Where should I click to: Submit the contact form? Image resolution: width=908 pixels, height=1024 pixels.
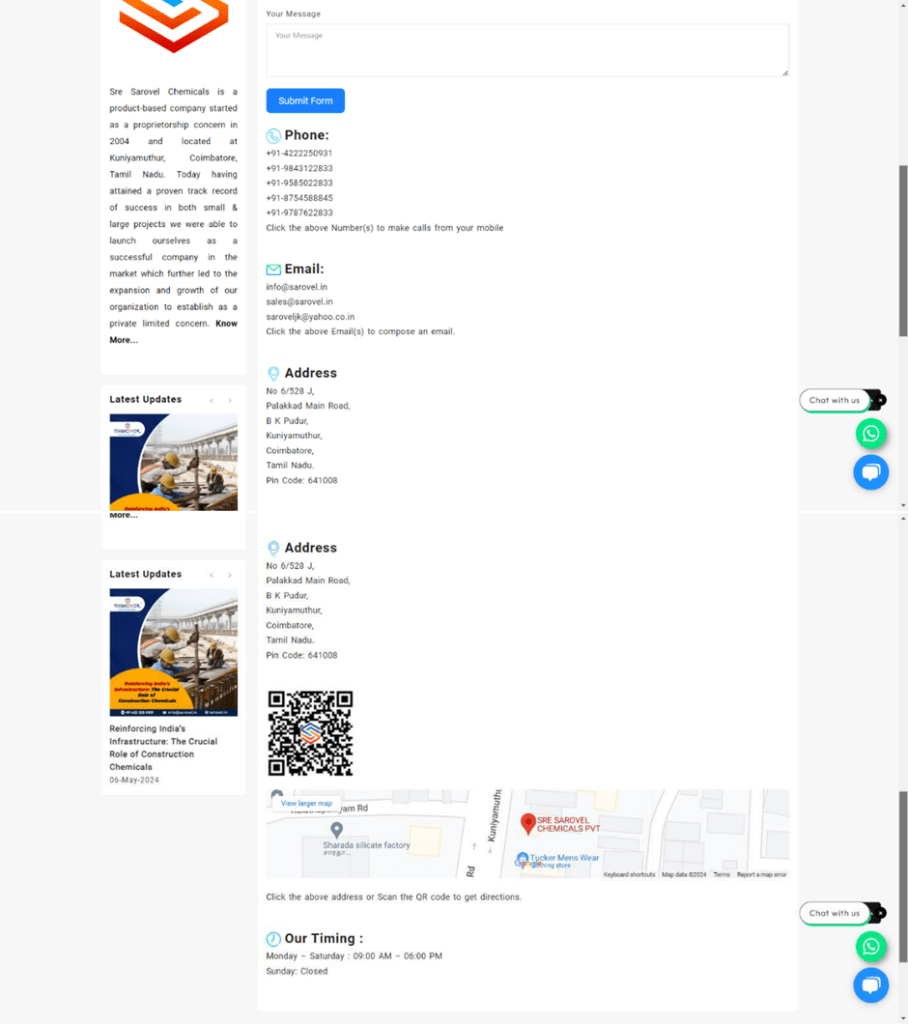point(305,101)
